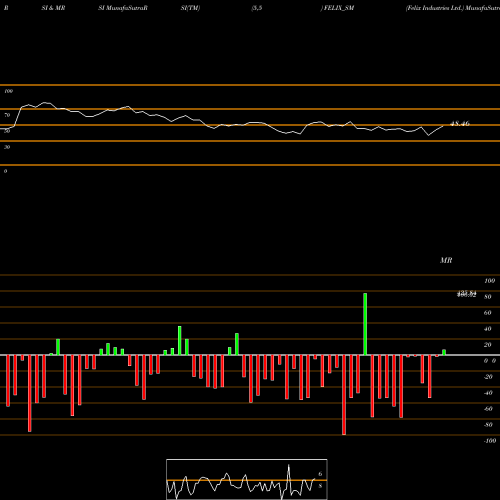Click the -100 label on MR axis
500x500 pixels.
click(x=490, y=441)
